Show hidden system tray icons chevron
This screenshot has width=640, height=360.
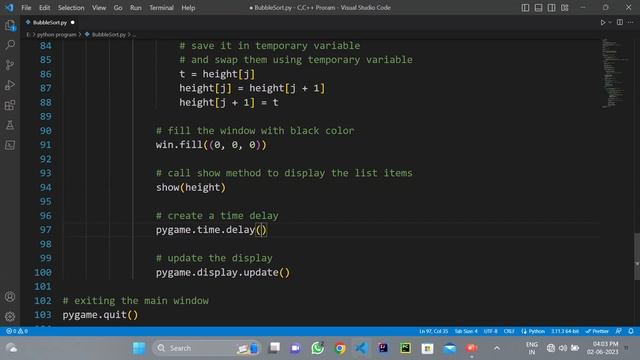(x=497, y=348)
